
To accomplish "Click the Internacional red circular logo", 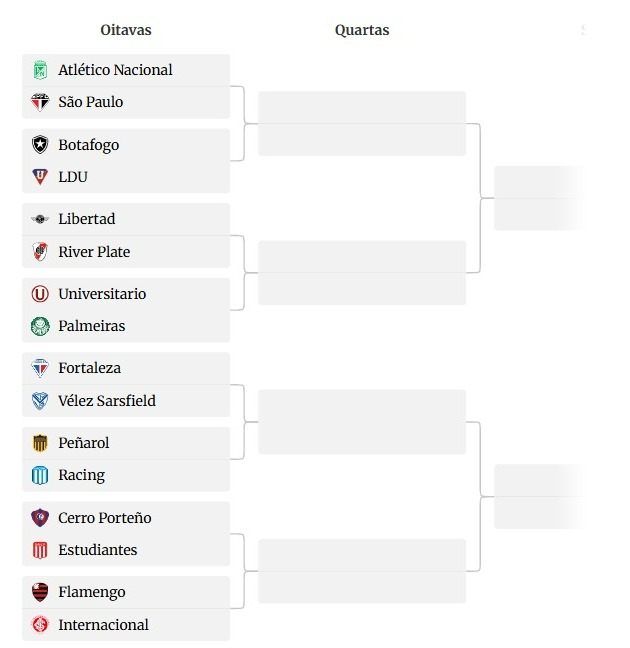I will pos(40,624).
